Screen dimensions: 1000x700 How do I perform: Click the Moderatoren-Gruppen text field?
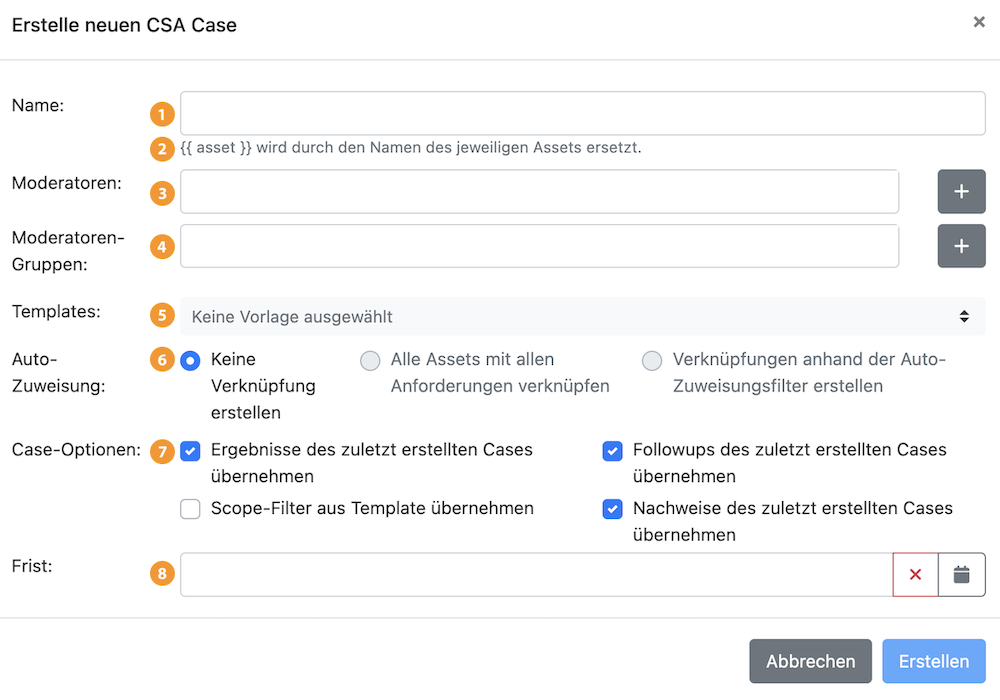[x=538, y=246]
